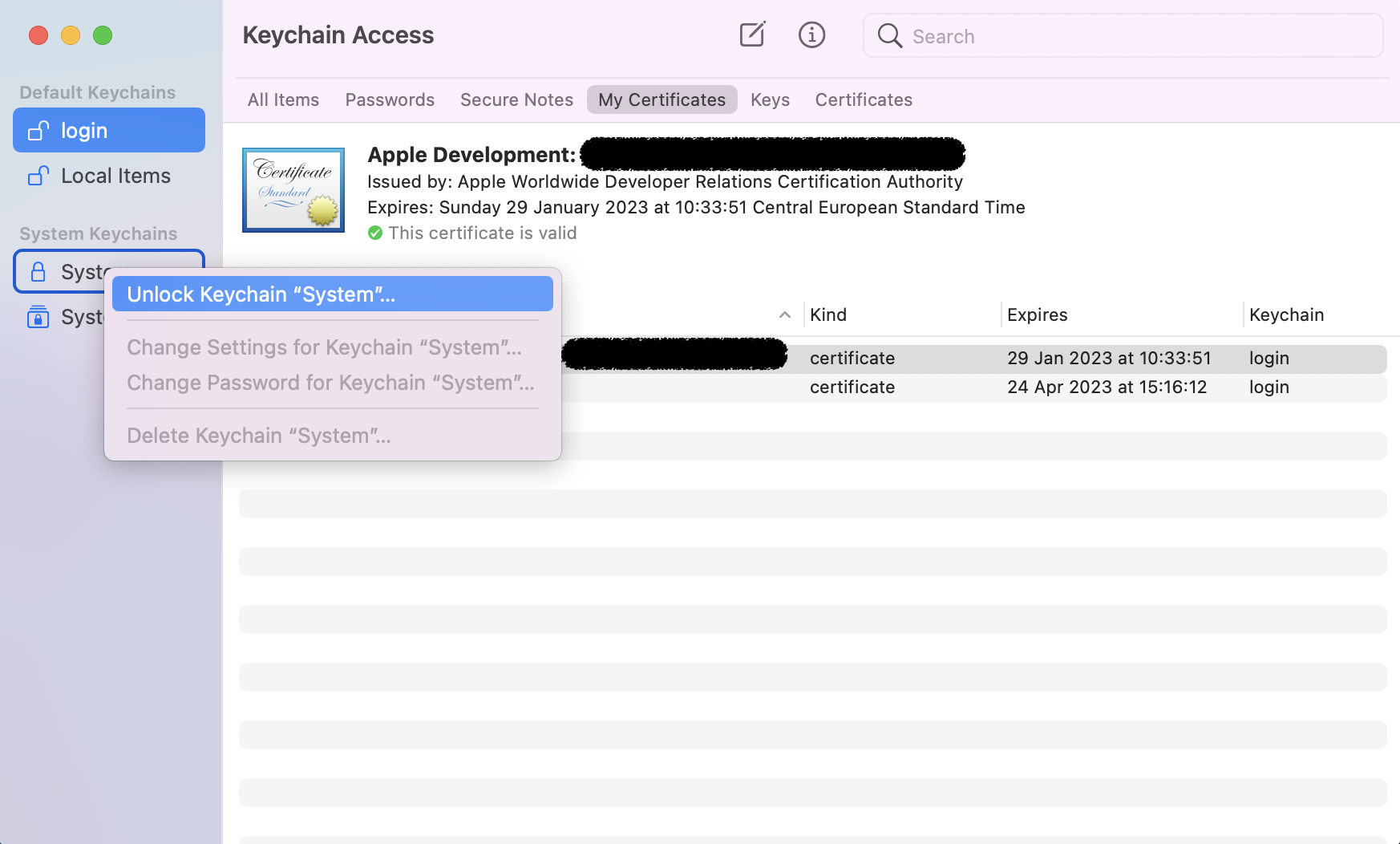Click the compose new item icon
1400x844 pixels.
point(752,35)
